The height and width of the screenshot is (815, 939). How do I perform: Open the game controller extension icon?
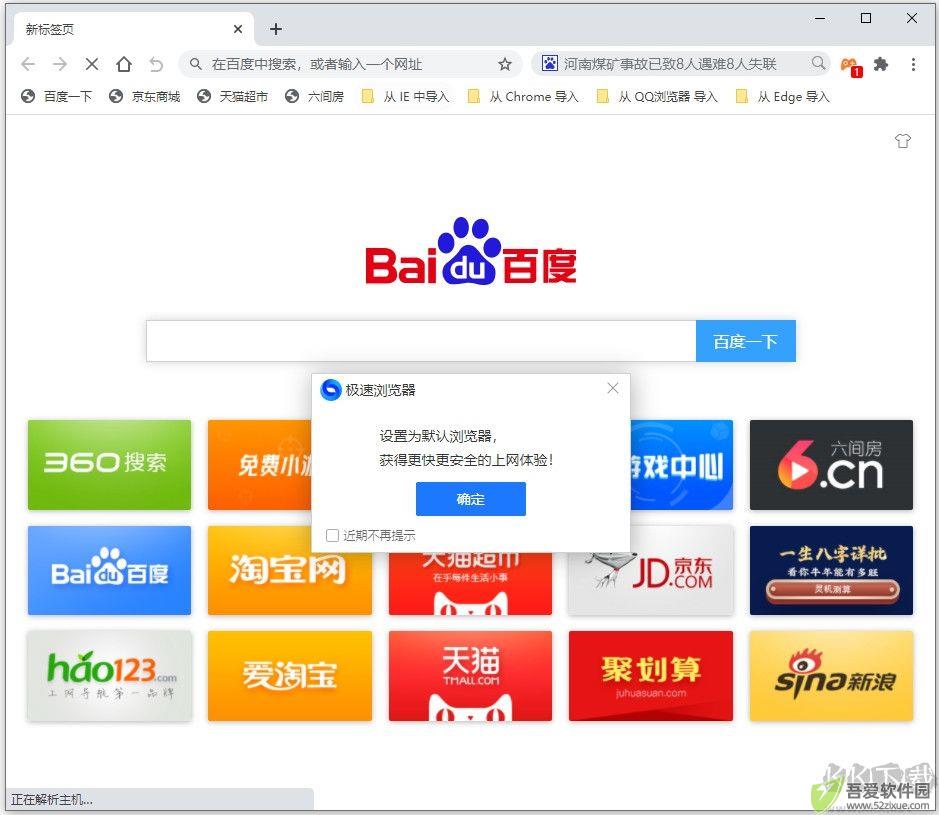(x=849, y=65)
